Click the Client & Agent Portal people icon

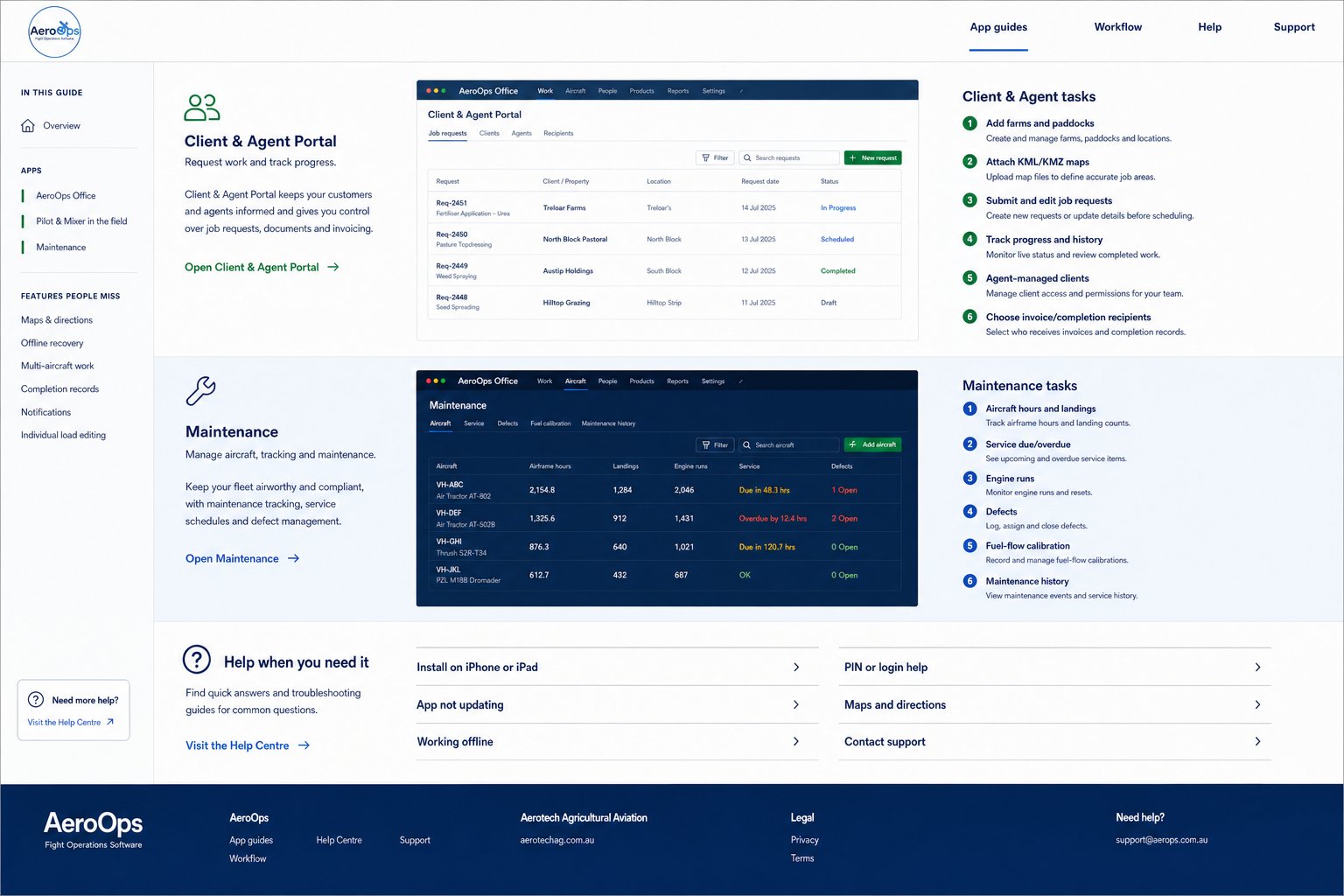pos(202,108)
